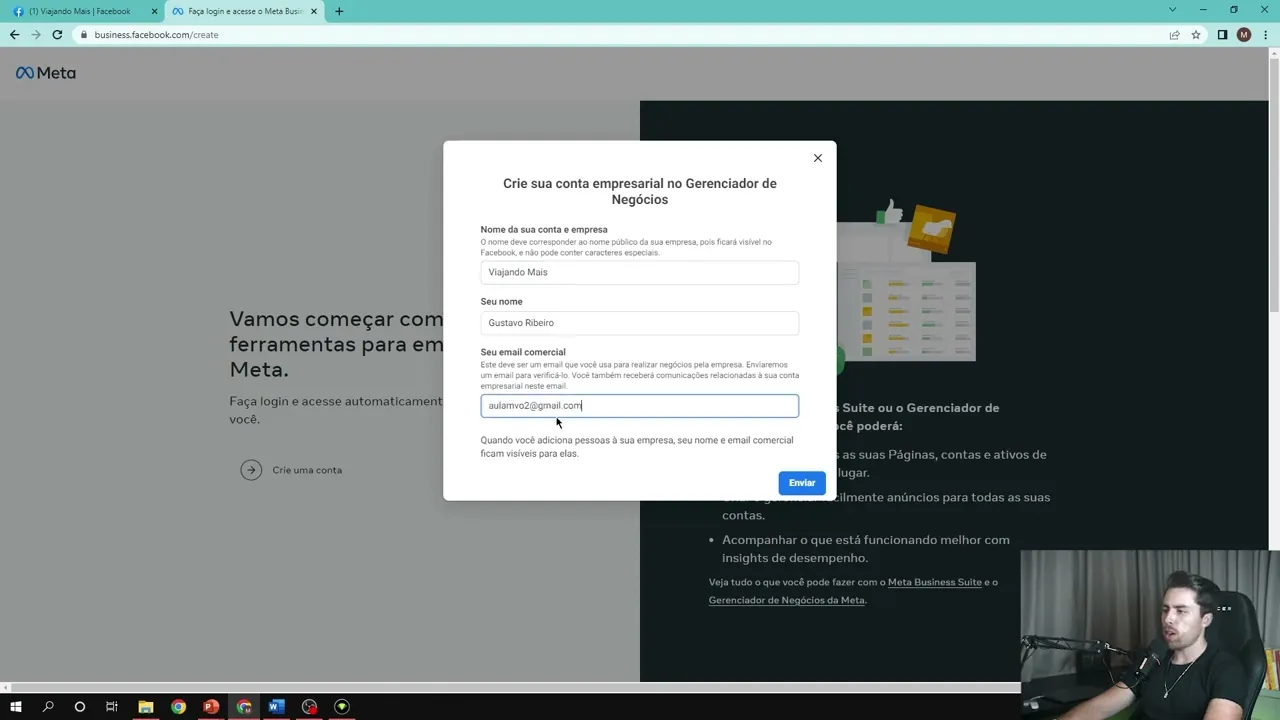Open the green diamond app in taskbar
Screen dimensions: 1280x720
[342, 707]
